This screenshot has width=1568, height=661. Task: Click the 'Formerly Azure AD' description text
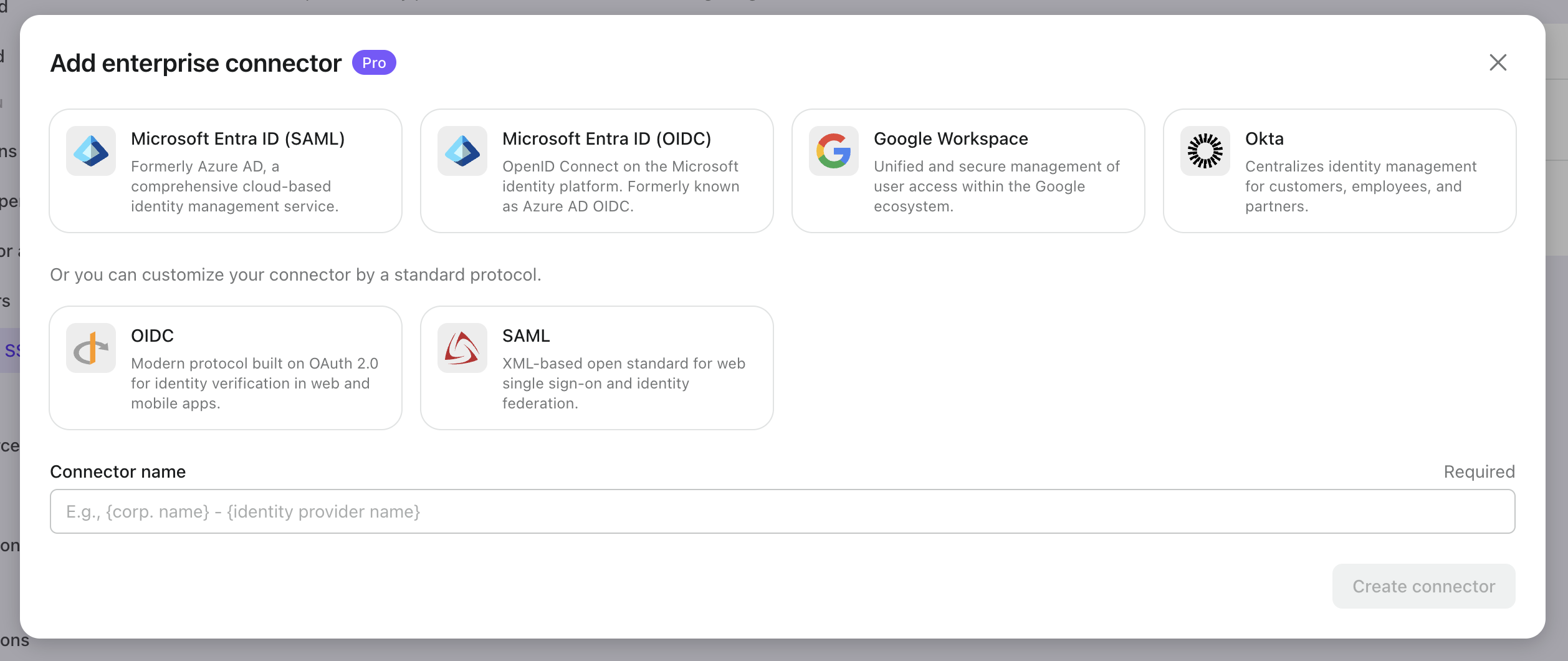point(235,186)
